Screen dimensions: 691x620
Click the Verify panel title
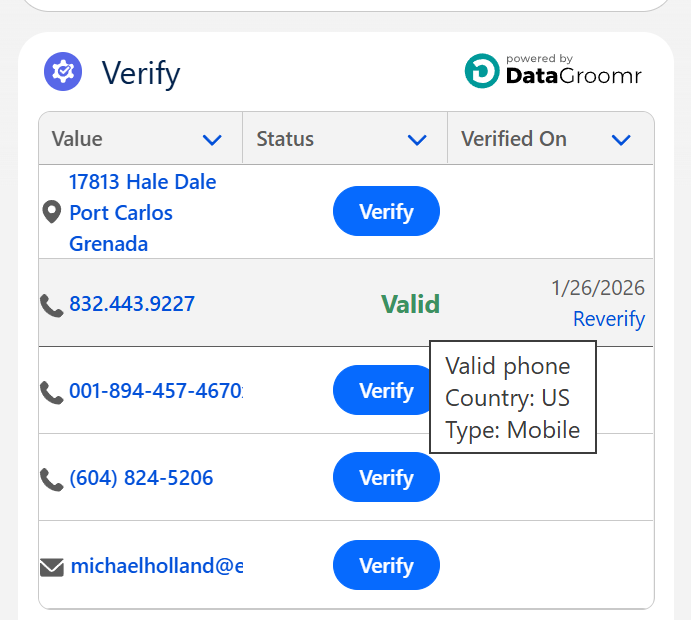pyautogui.click(x=141, y=73)
